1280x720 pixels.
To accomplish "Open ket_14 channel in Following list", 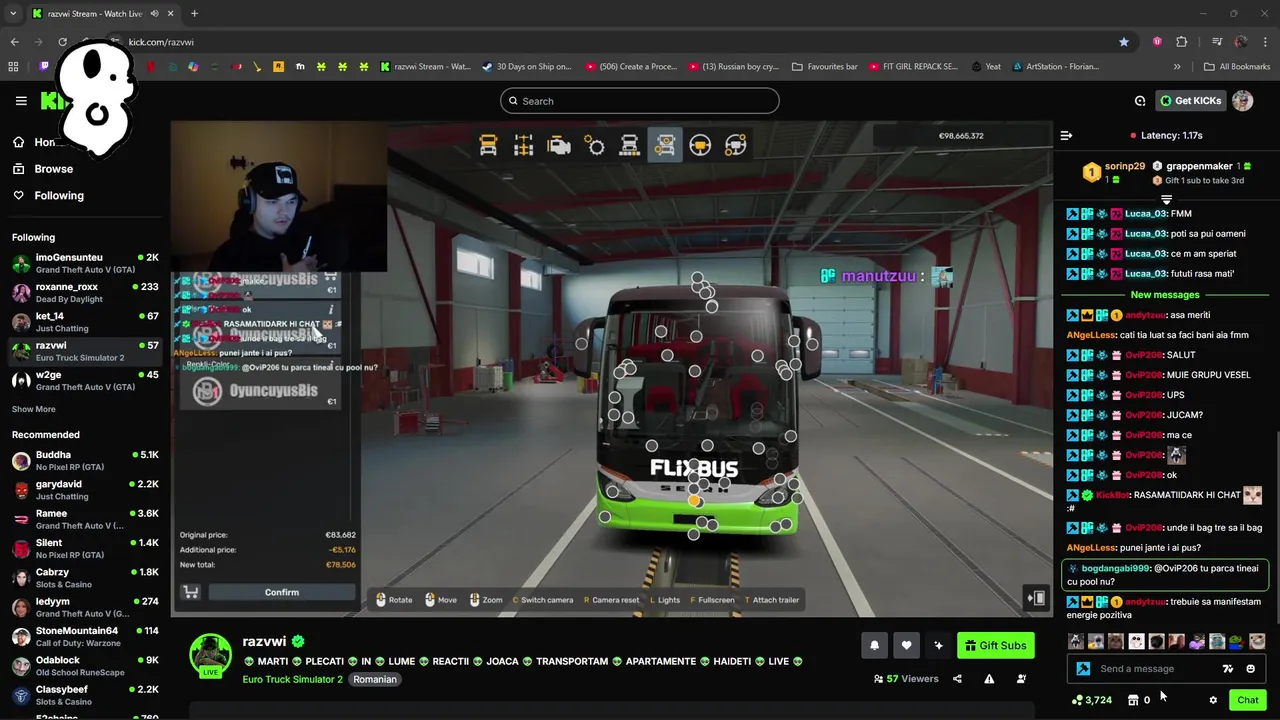I will pos(85,322).
